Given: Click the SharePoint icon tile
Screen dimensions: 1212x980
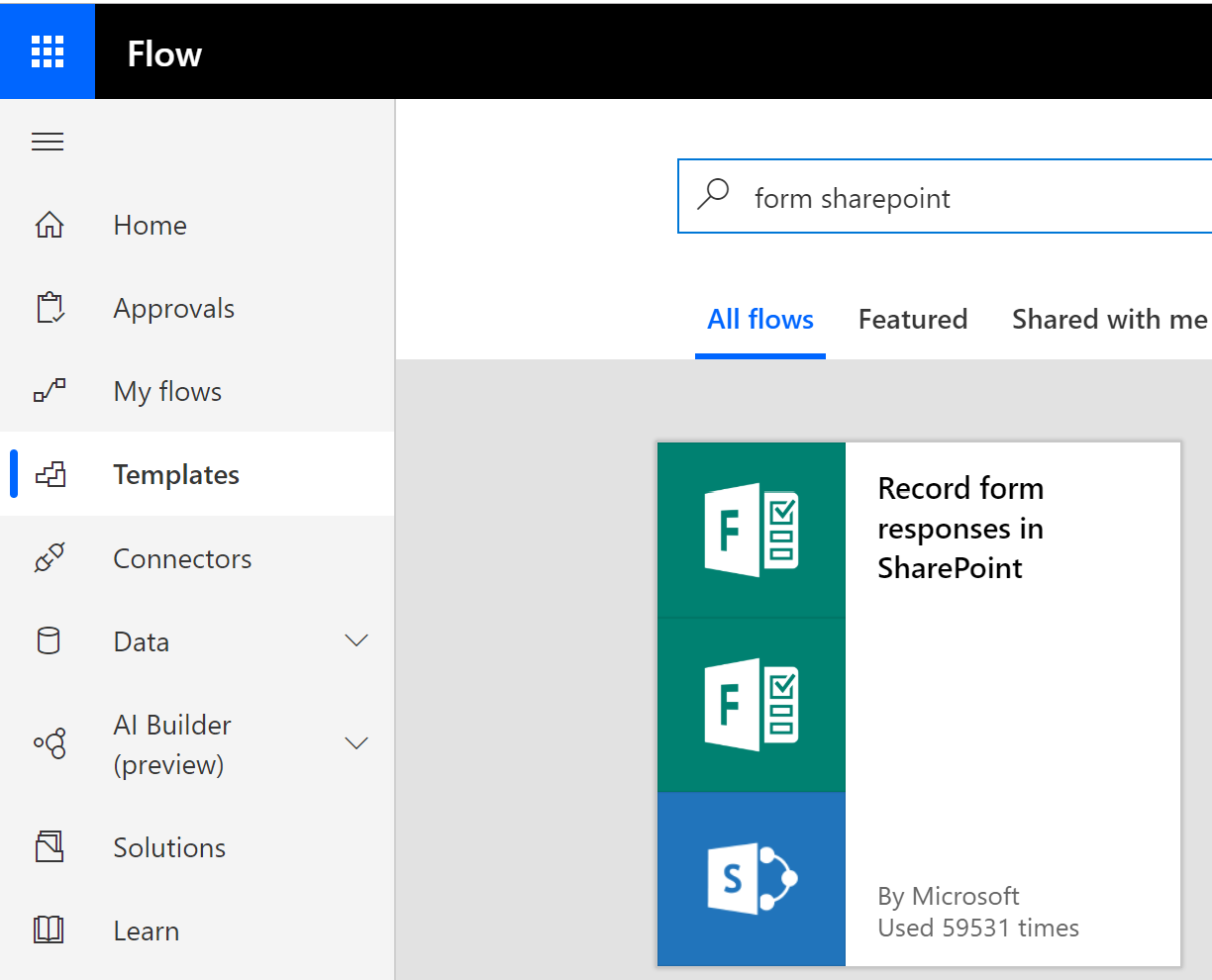Looking at the screenshot, I should tap(752, 879).
